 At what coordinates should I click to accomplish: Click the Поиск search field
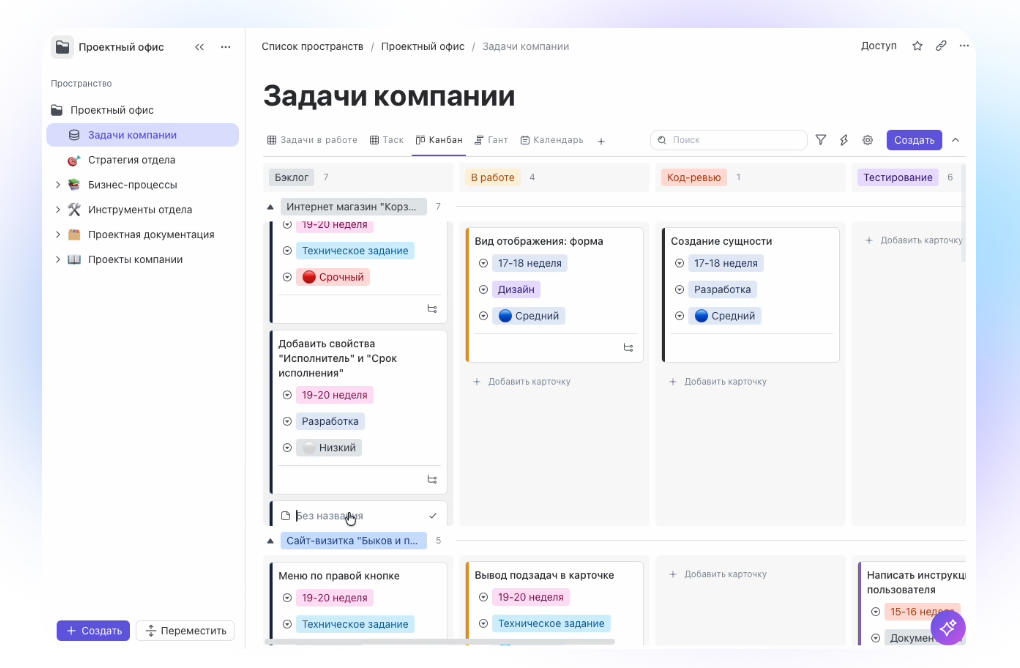tap(729, 140)
